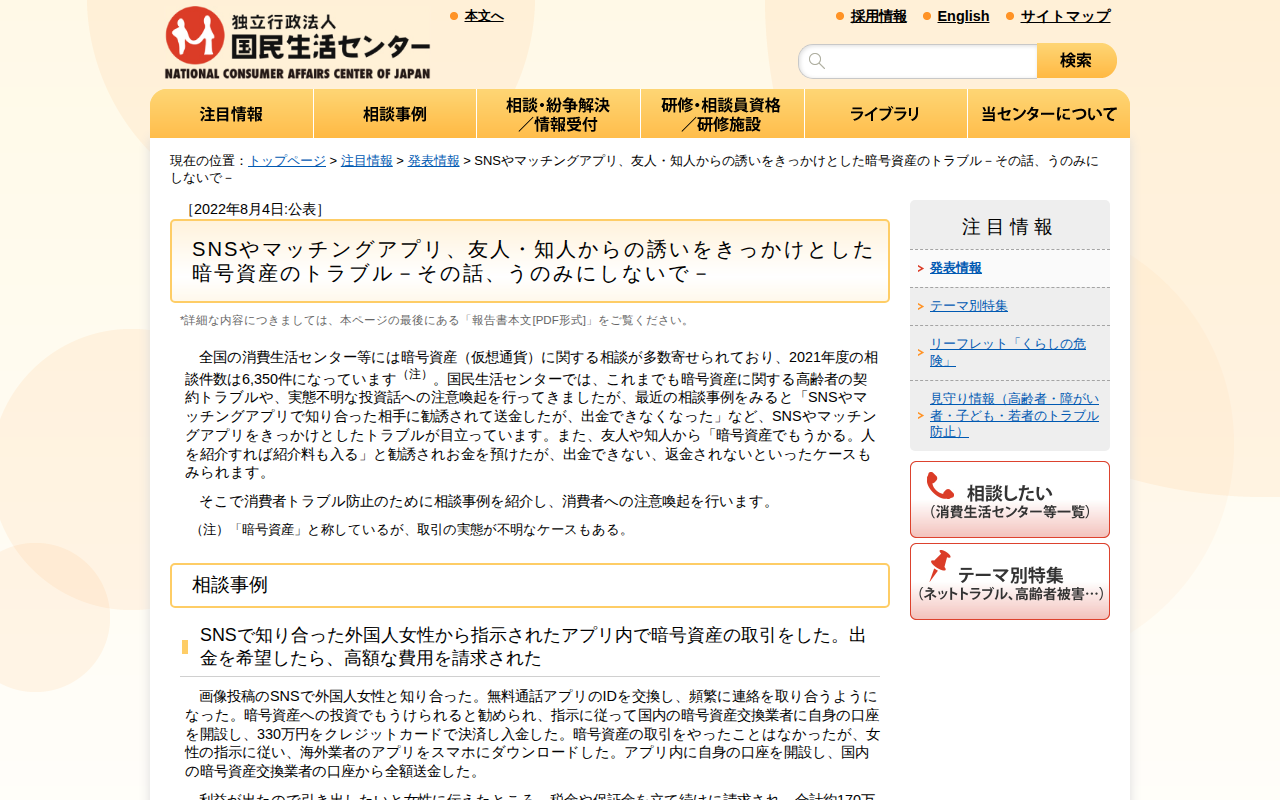Screen dimensions: 1280x800
Task: Click the テーマ別特集 banner button
Action: point(1010,582)
